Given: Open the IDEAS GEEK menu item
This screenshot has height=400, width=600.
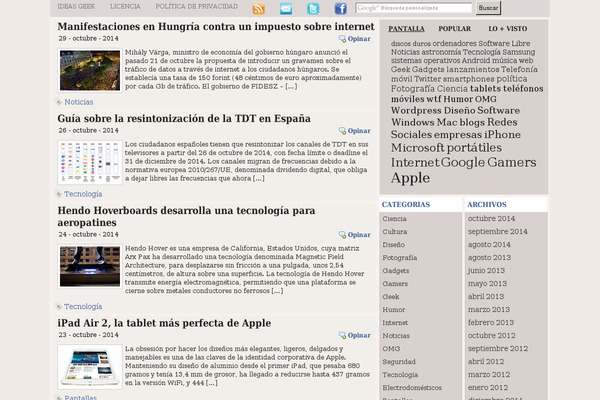Looking at the screenshot, I should (76, 7).
